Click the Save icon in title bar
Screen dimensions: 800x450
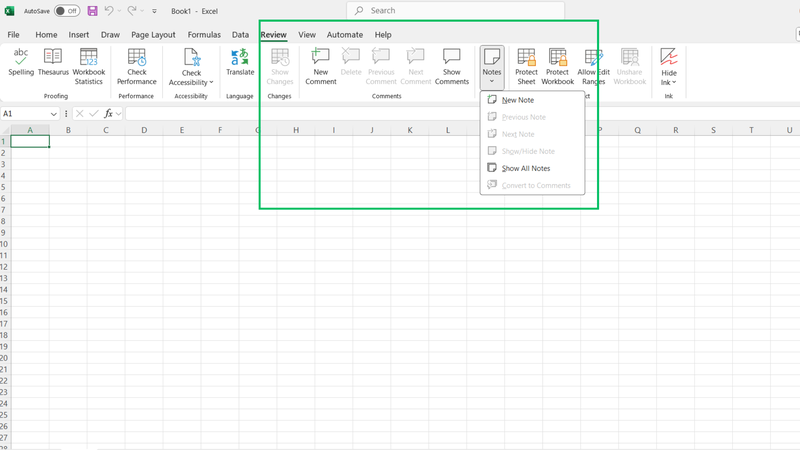(x=92, y=11)
